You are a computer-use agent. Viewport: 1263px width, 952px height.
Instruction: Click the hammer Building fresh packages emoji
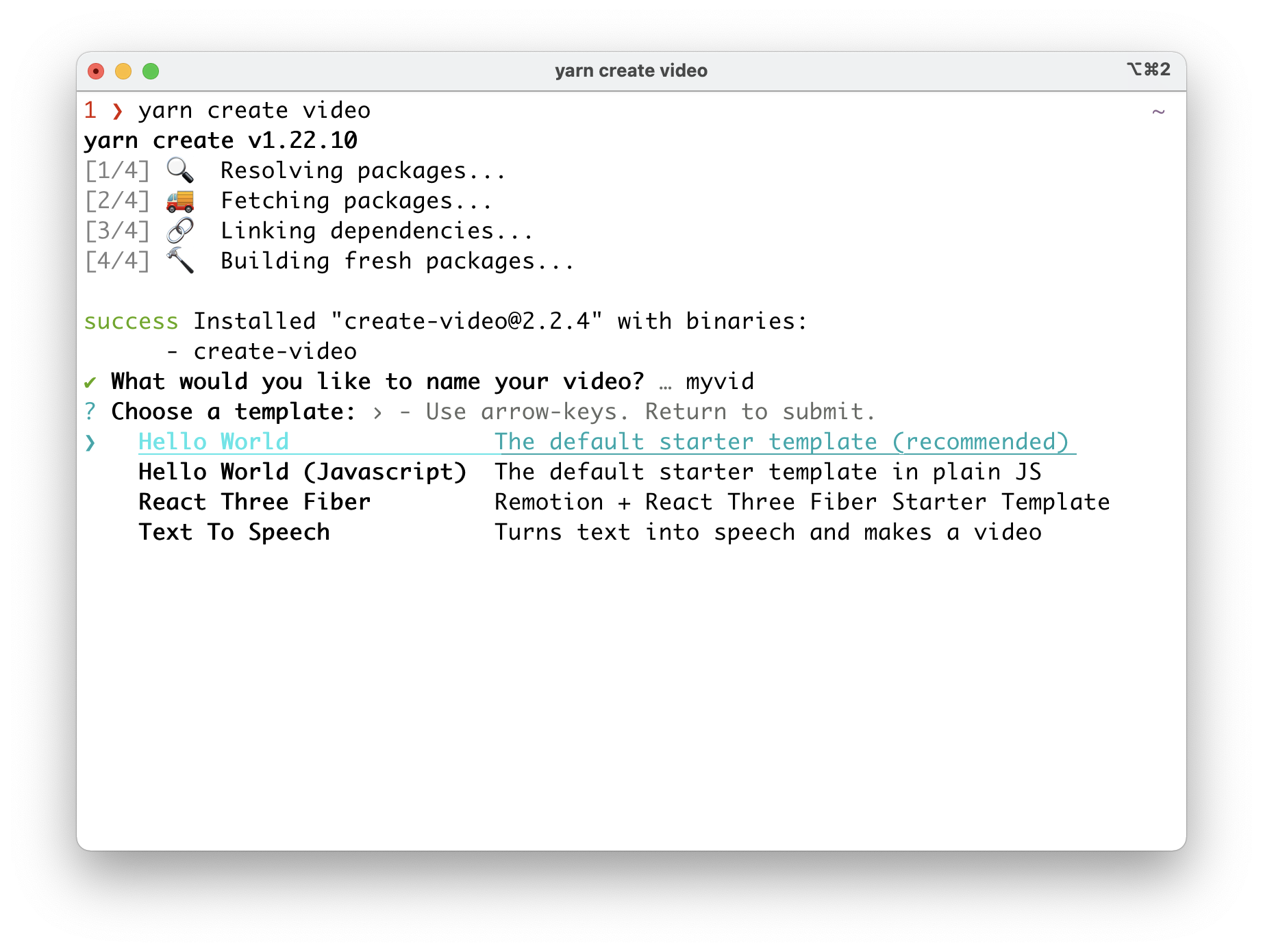pos(180,261)
